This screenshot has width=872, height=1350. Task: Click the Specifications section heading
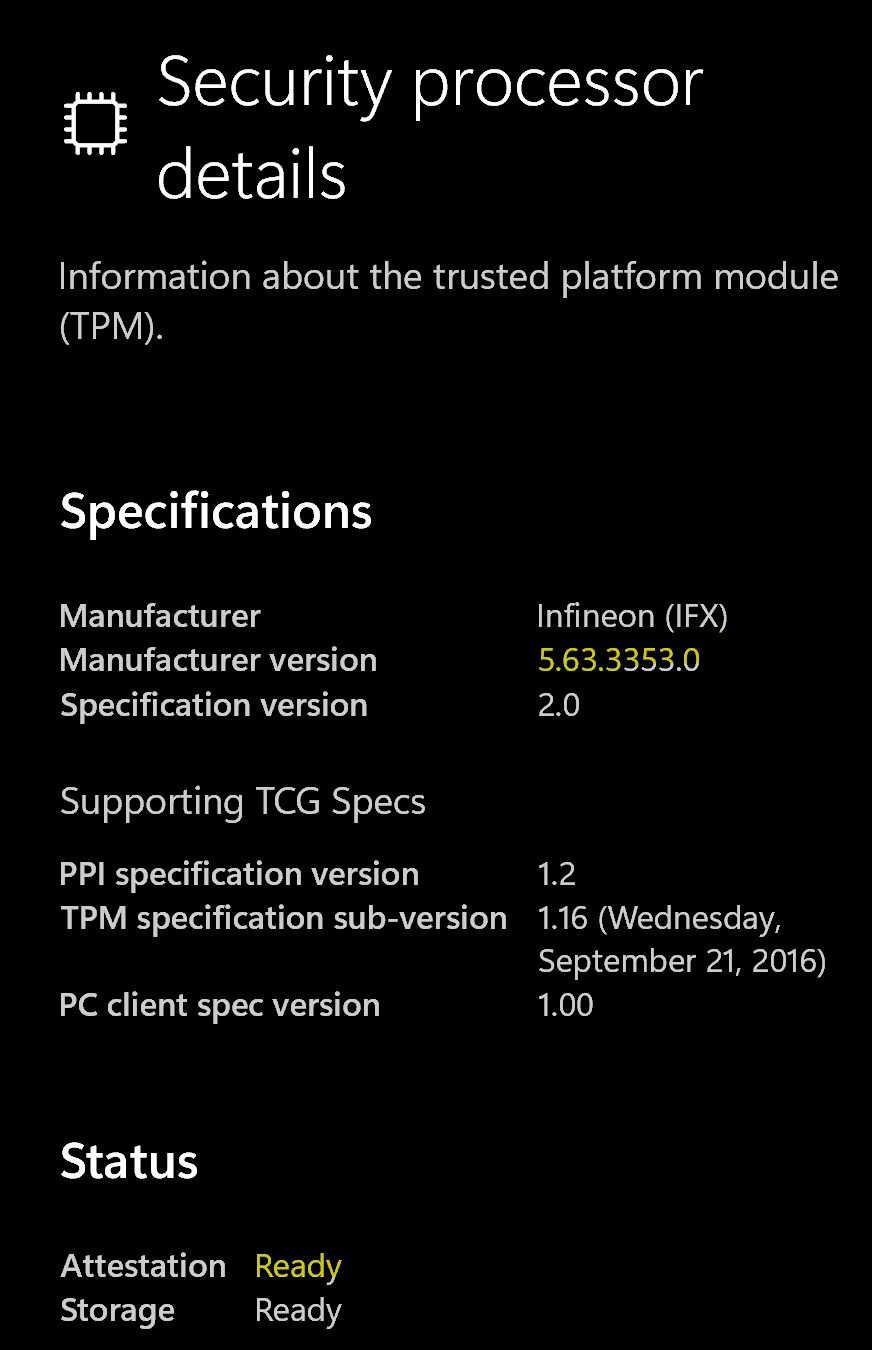216,511
